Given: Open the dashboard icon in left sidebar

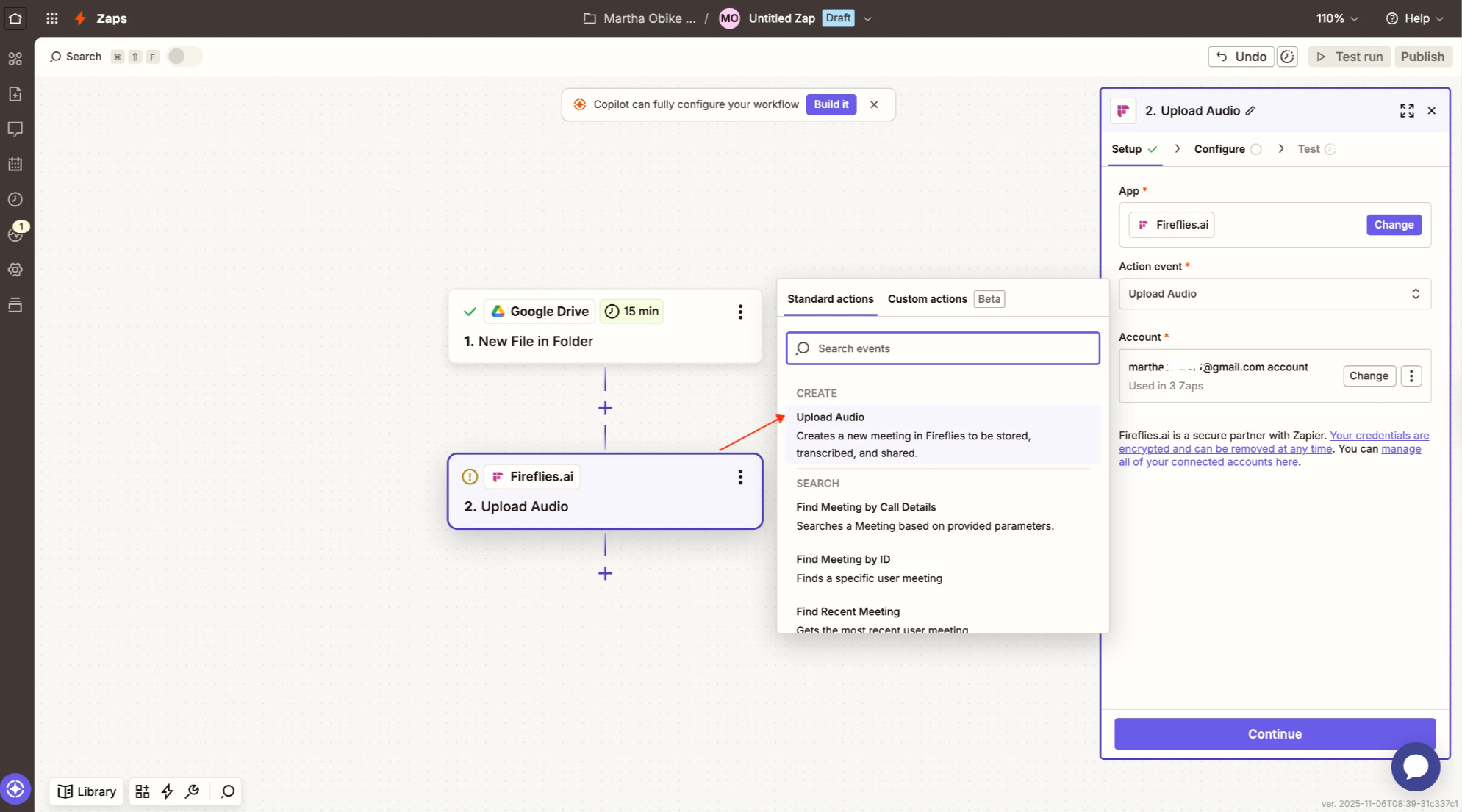Looking at the screenshot, I should 15,59.
